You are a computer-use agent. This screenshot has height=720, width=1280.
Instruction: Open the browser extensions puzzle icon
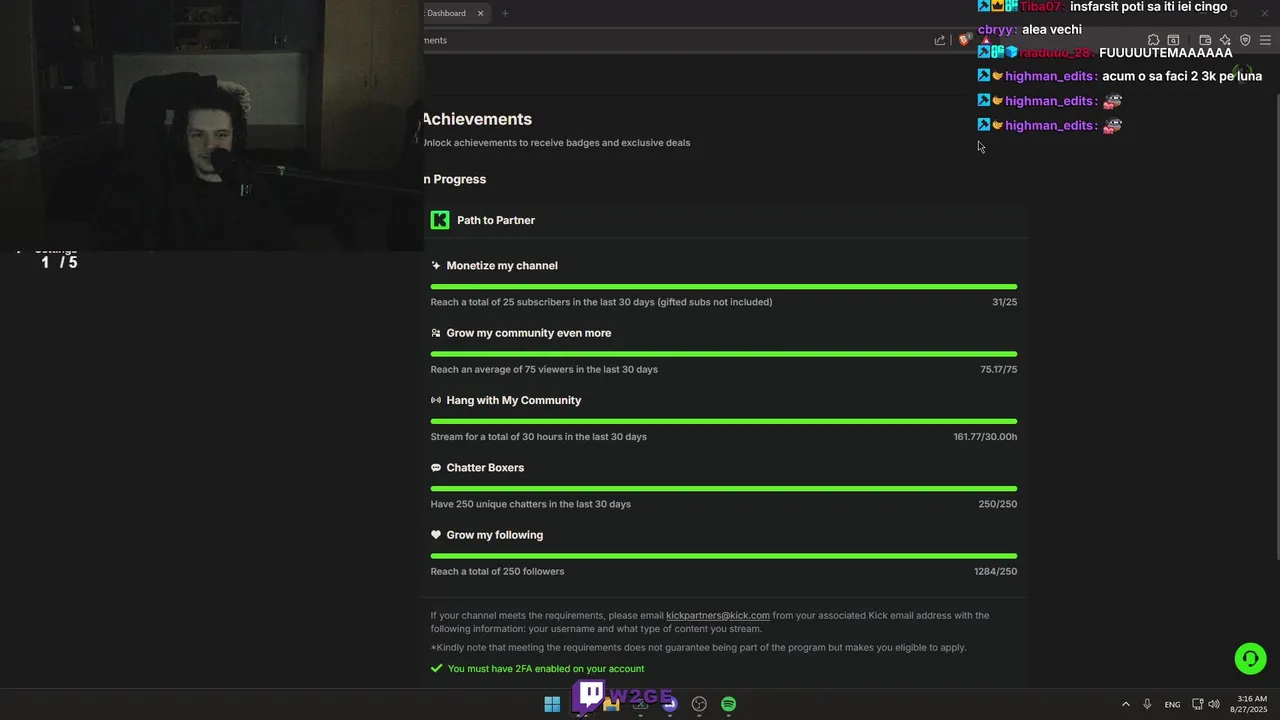(x=1153, y=40)
